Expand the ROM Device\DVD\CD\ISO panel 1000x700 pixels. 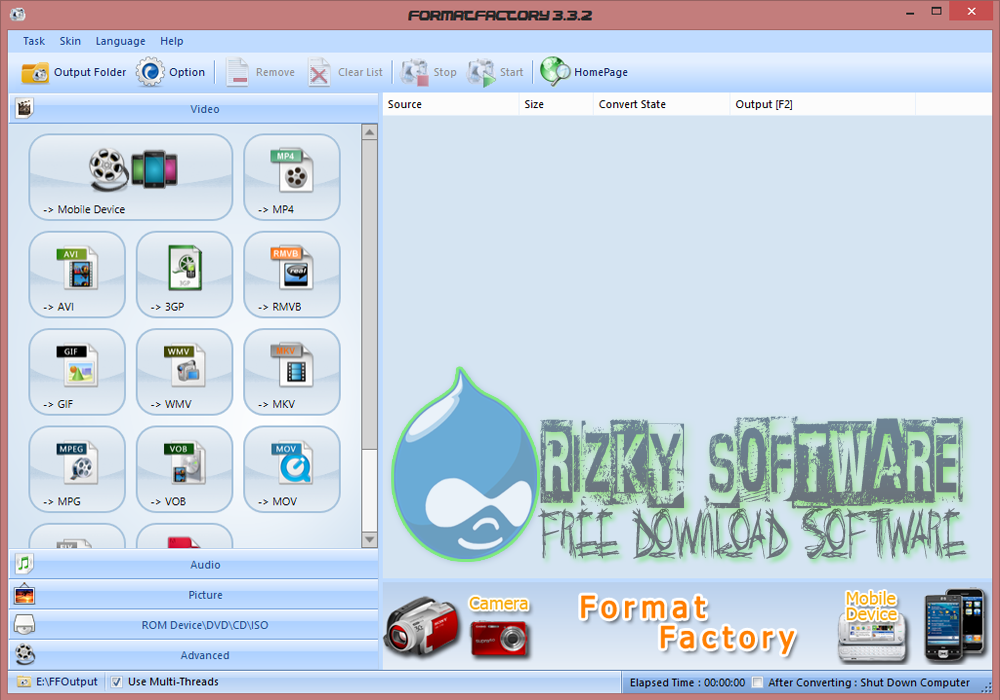point(194,625)
